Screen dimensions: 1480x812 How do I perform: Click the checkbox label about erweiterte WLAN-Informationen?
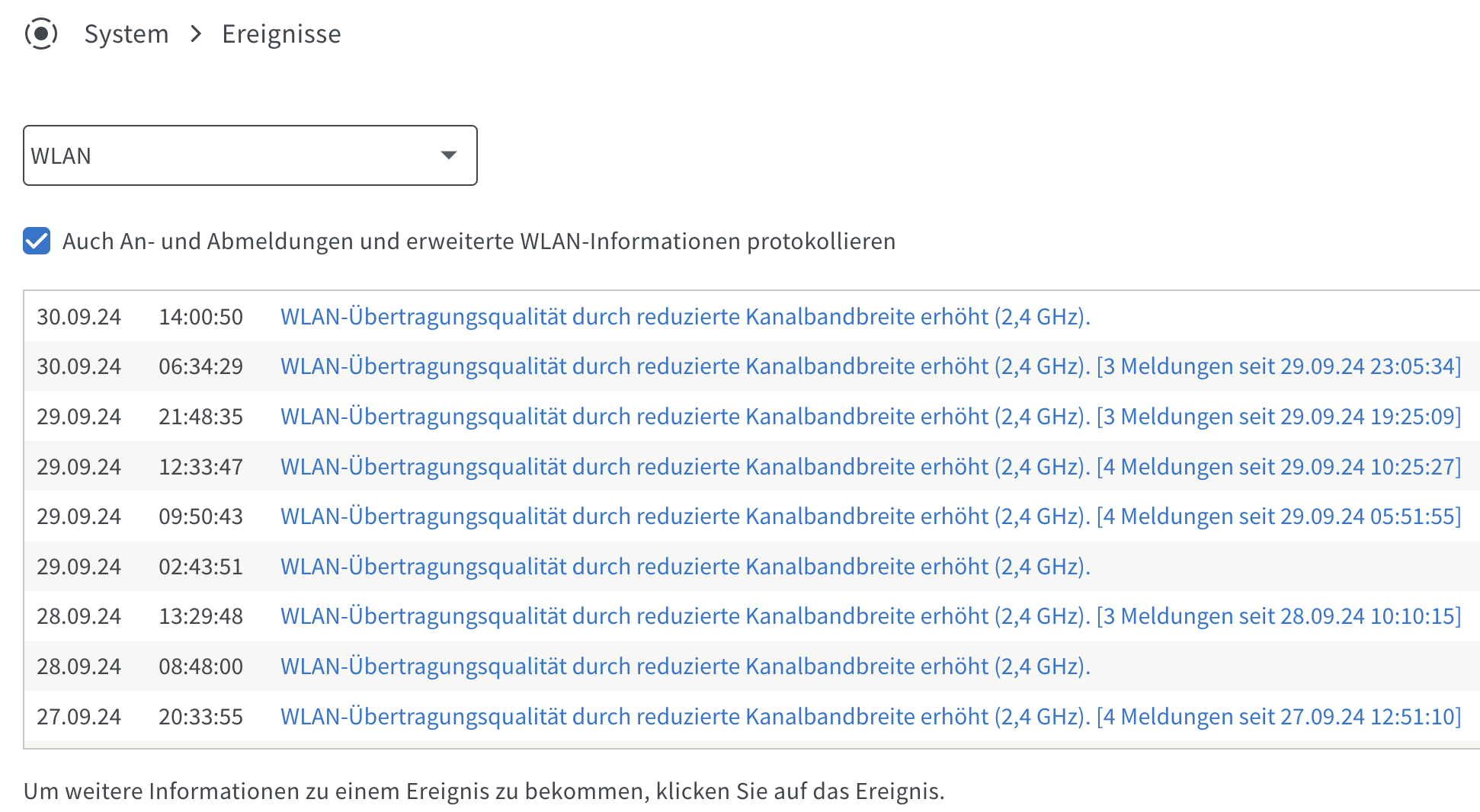[479, 241]
